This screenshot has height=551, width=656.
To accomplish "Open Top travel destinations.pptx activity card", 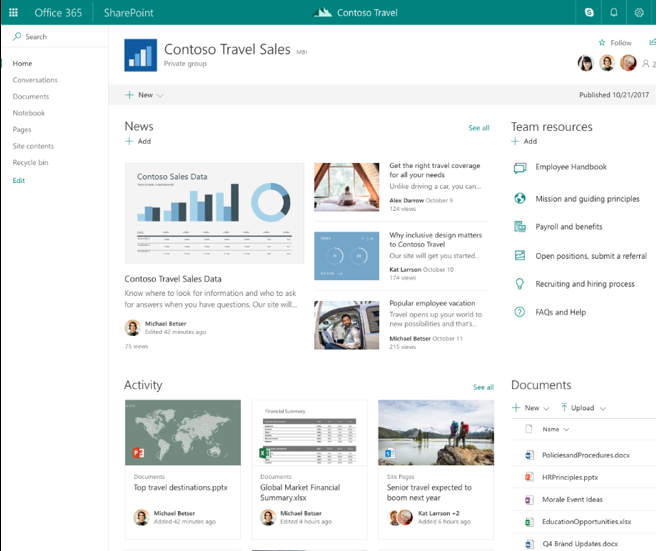I will [182, 433].
